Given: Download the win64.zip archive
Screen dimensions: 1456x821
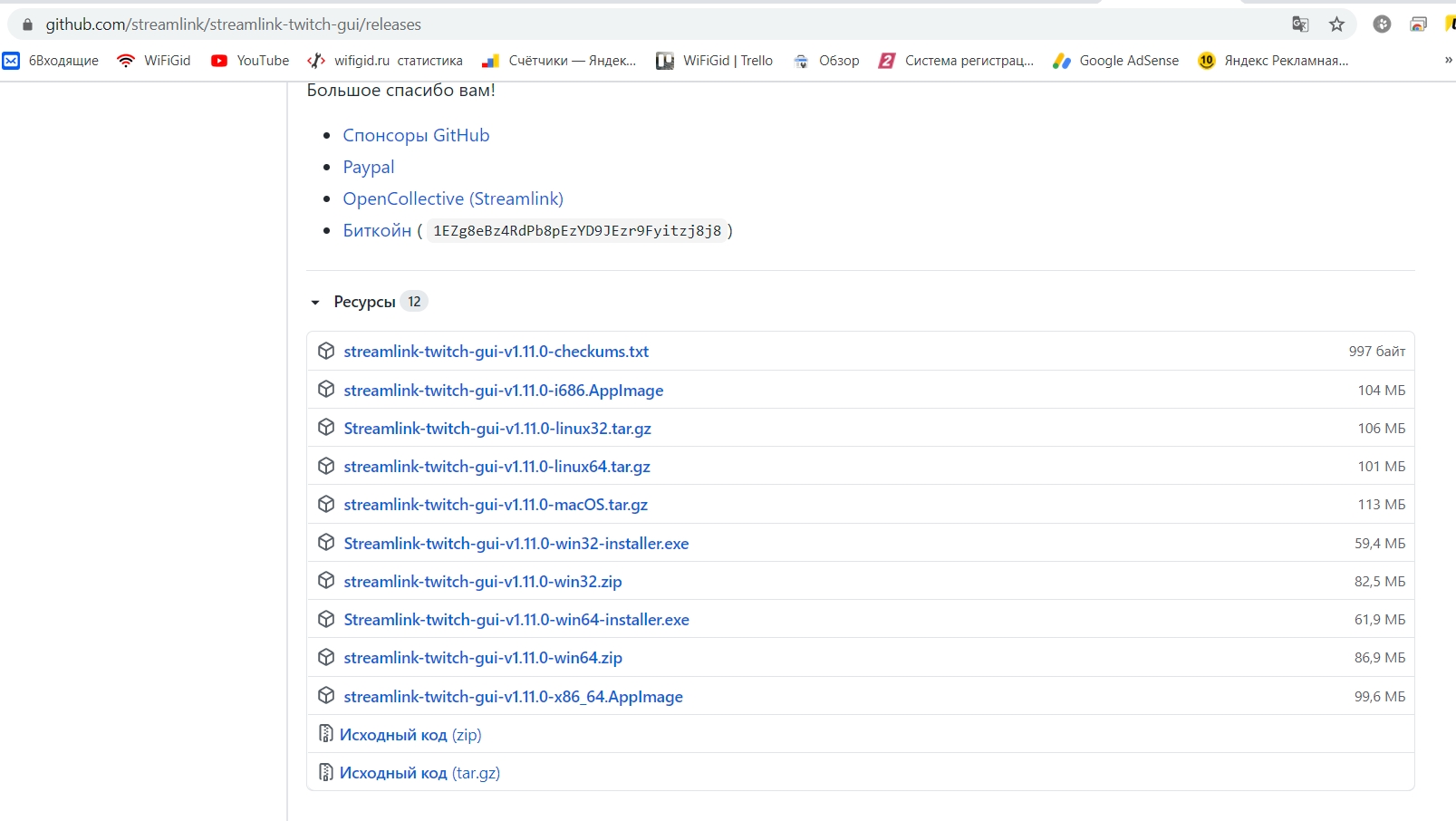Looking at the screenshot, I should [x=483, y=657].
